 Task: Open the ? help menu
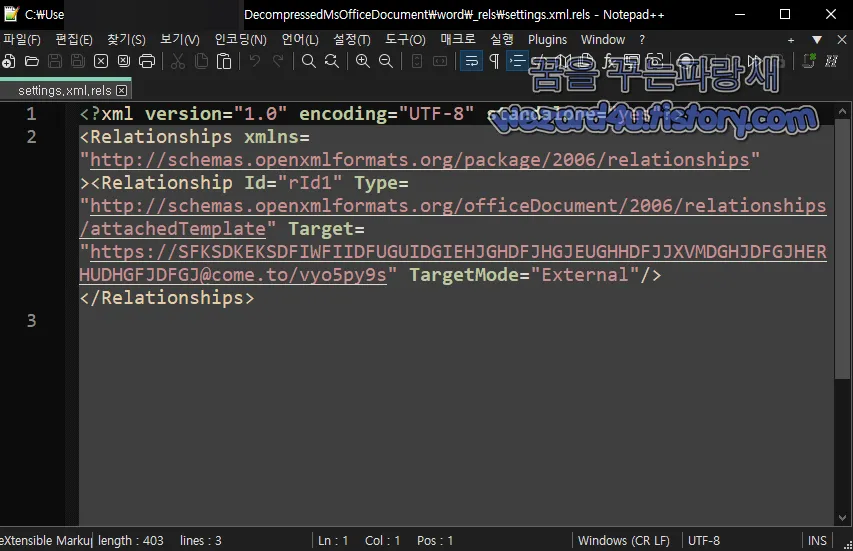[x=642, y=40]
